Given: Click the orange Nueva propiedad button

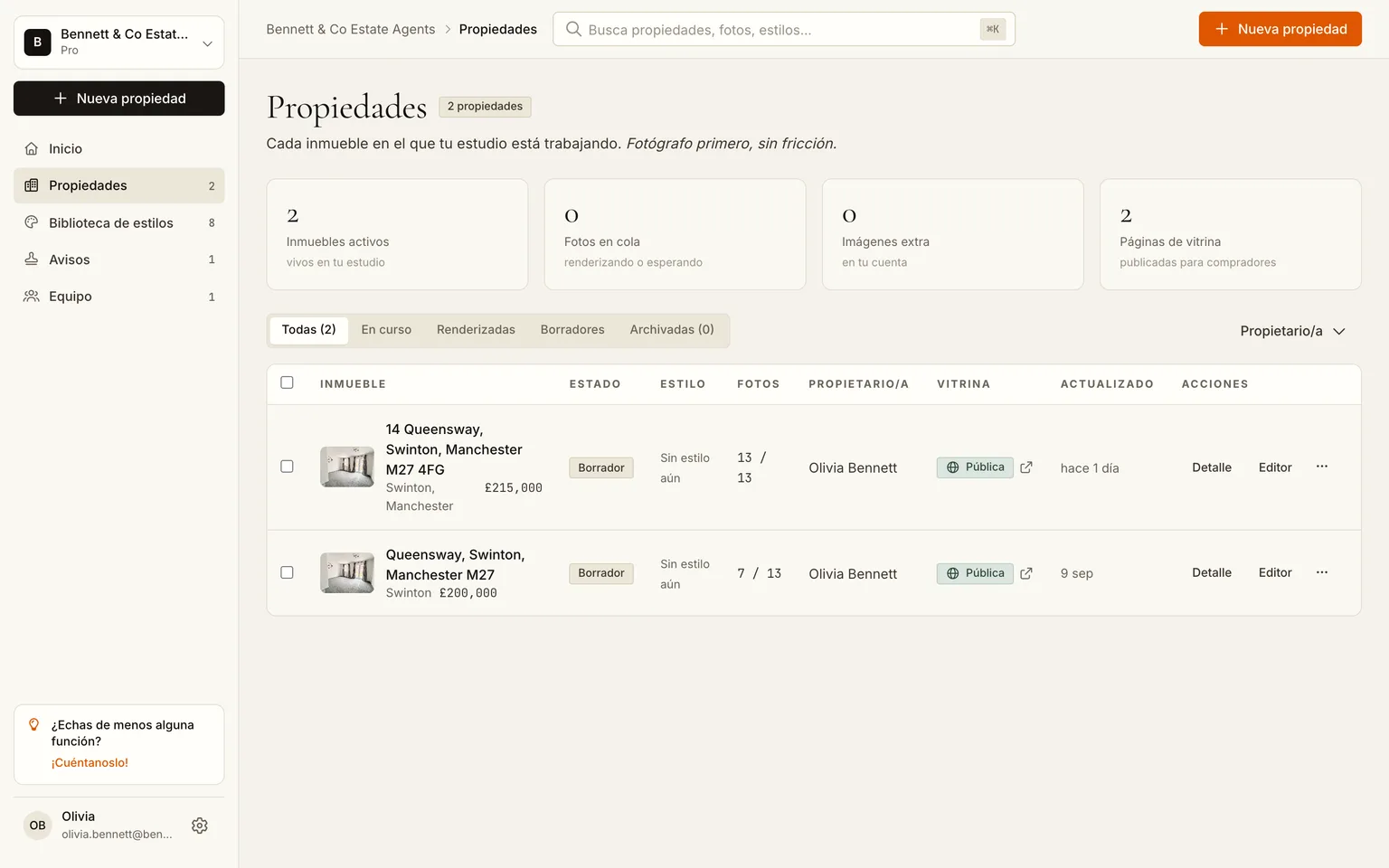Looking at the screenshot, I should point(1280,29).
